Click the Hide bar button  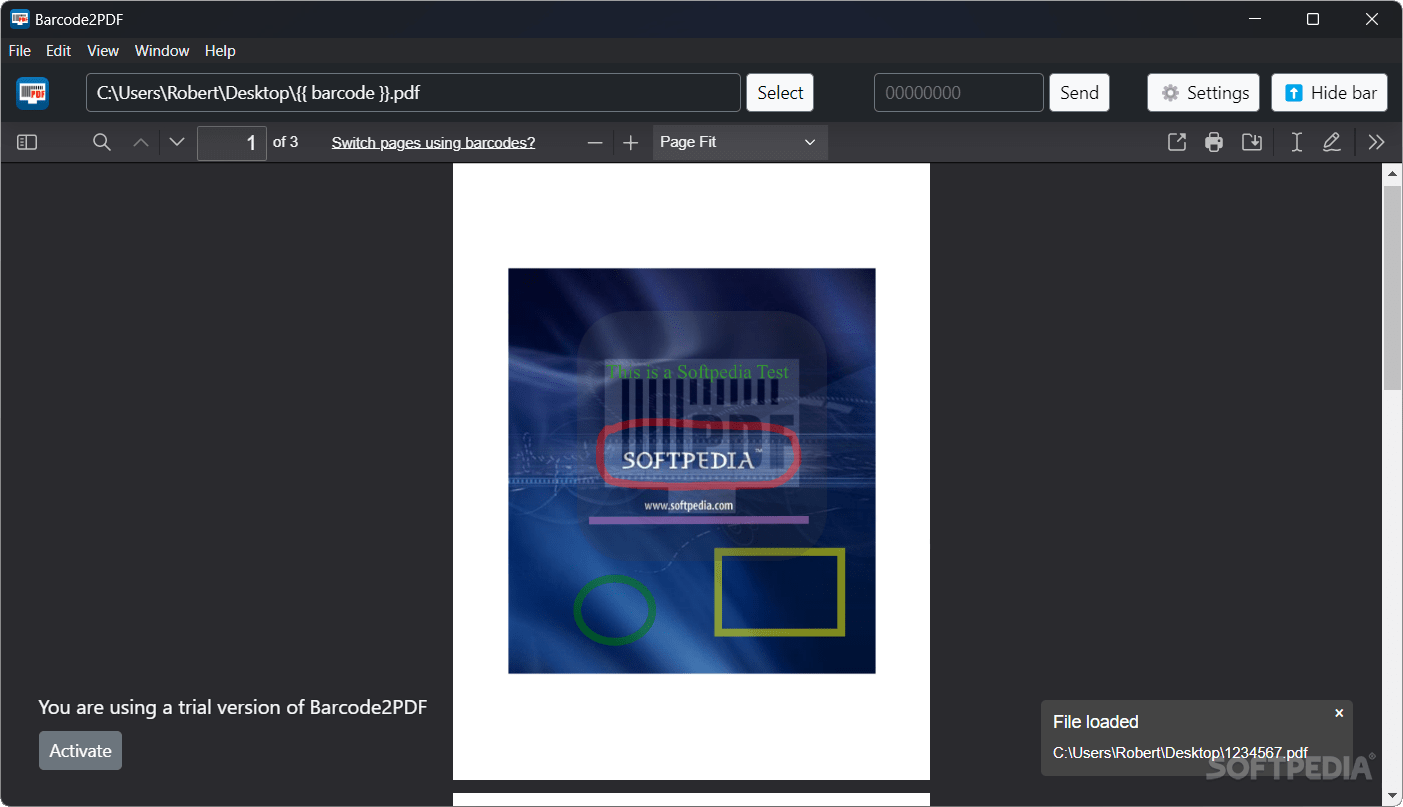point(1329,93)
